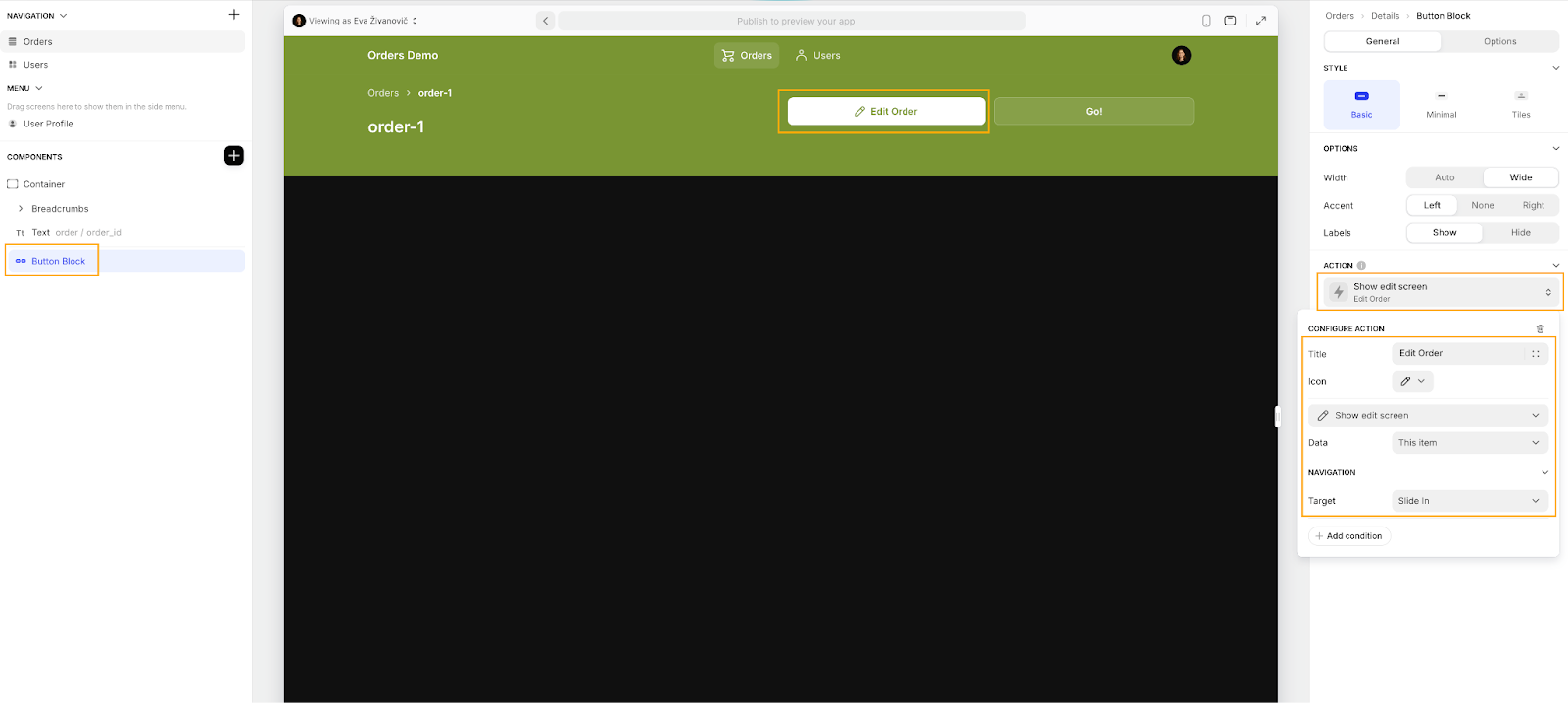Switch to tablet preview icon

click(x=1231, y=21)
